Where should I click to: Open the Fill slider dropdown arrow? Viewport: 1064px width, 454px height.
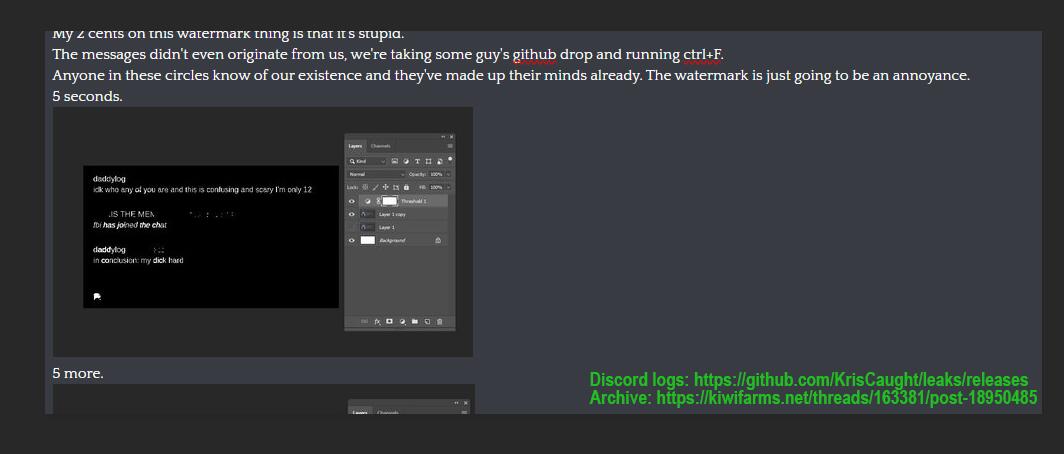pyautogui.click(x=448, y=187)
